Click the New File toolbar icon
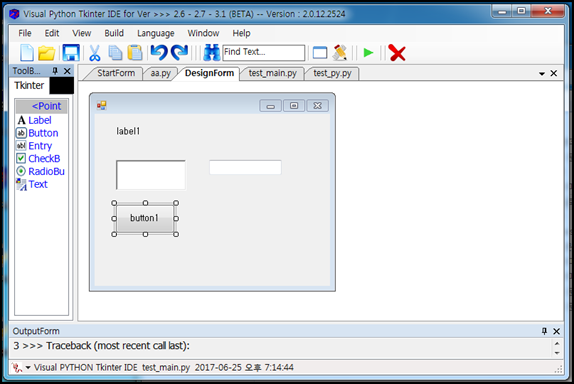This screenshot has height=384, width=574. pos(27,53)
